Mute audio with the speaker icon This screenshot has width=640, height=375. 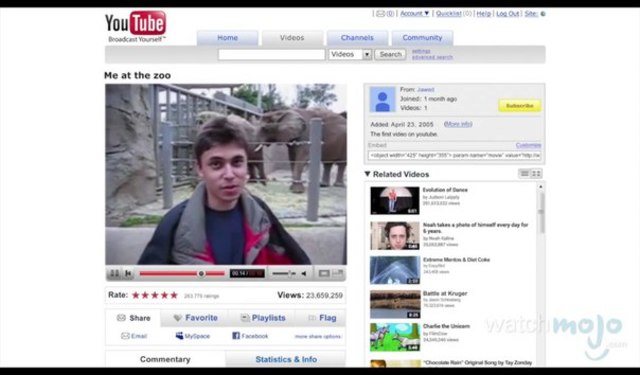click(304, 273)
